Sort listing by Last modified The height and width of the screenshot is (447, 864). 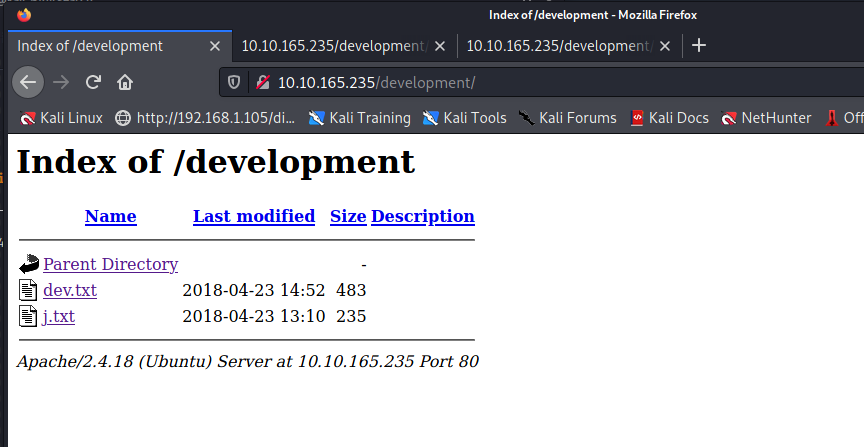(254, 216)
